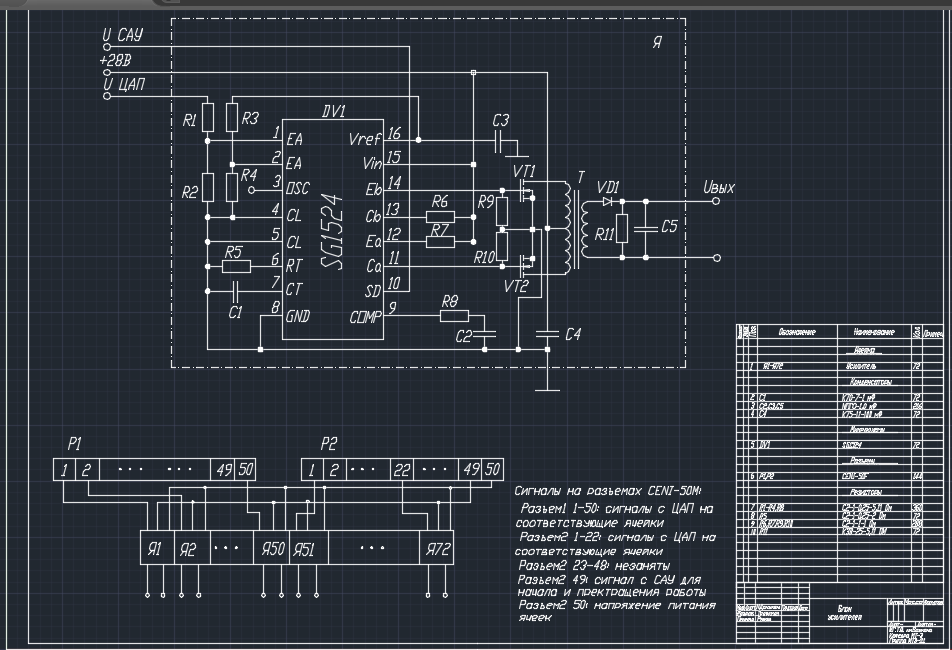Click the R8 resistor at COMP output
This screenshot has width=952, height=650.
pos(453,316)
